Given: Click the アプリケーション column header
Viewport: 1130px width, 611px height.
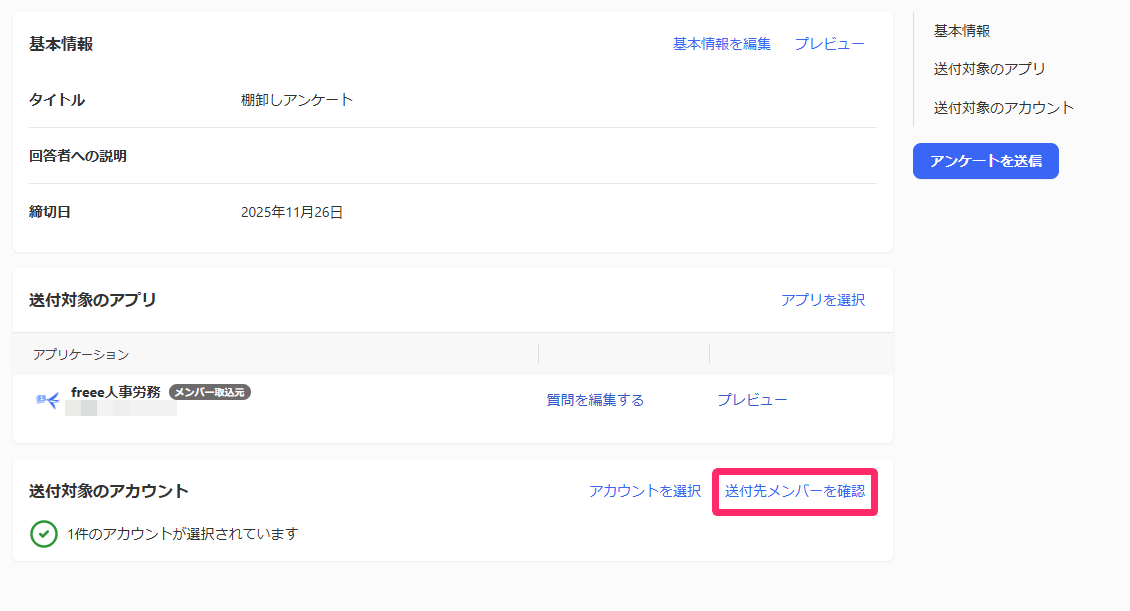Looking at the screenshot, I should point(81,354).
